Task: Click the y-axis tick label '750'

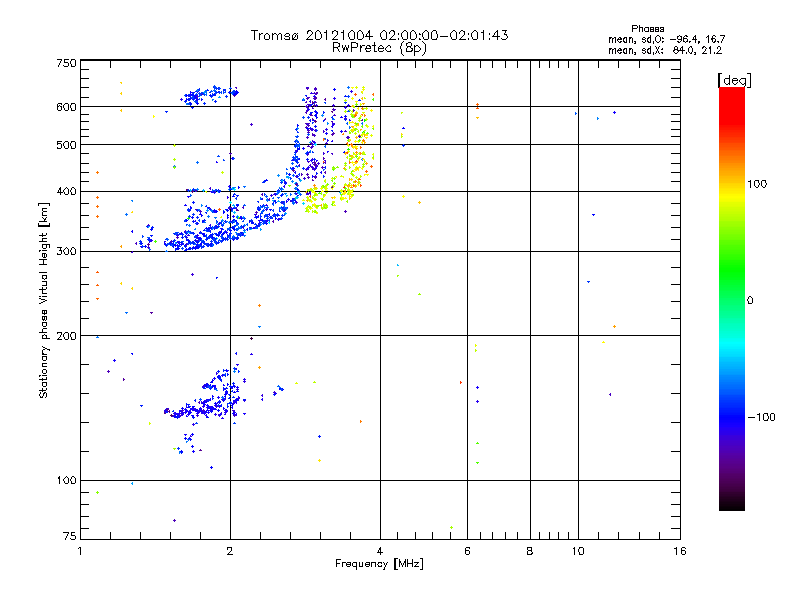Action: (66, 63)
